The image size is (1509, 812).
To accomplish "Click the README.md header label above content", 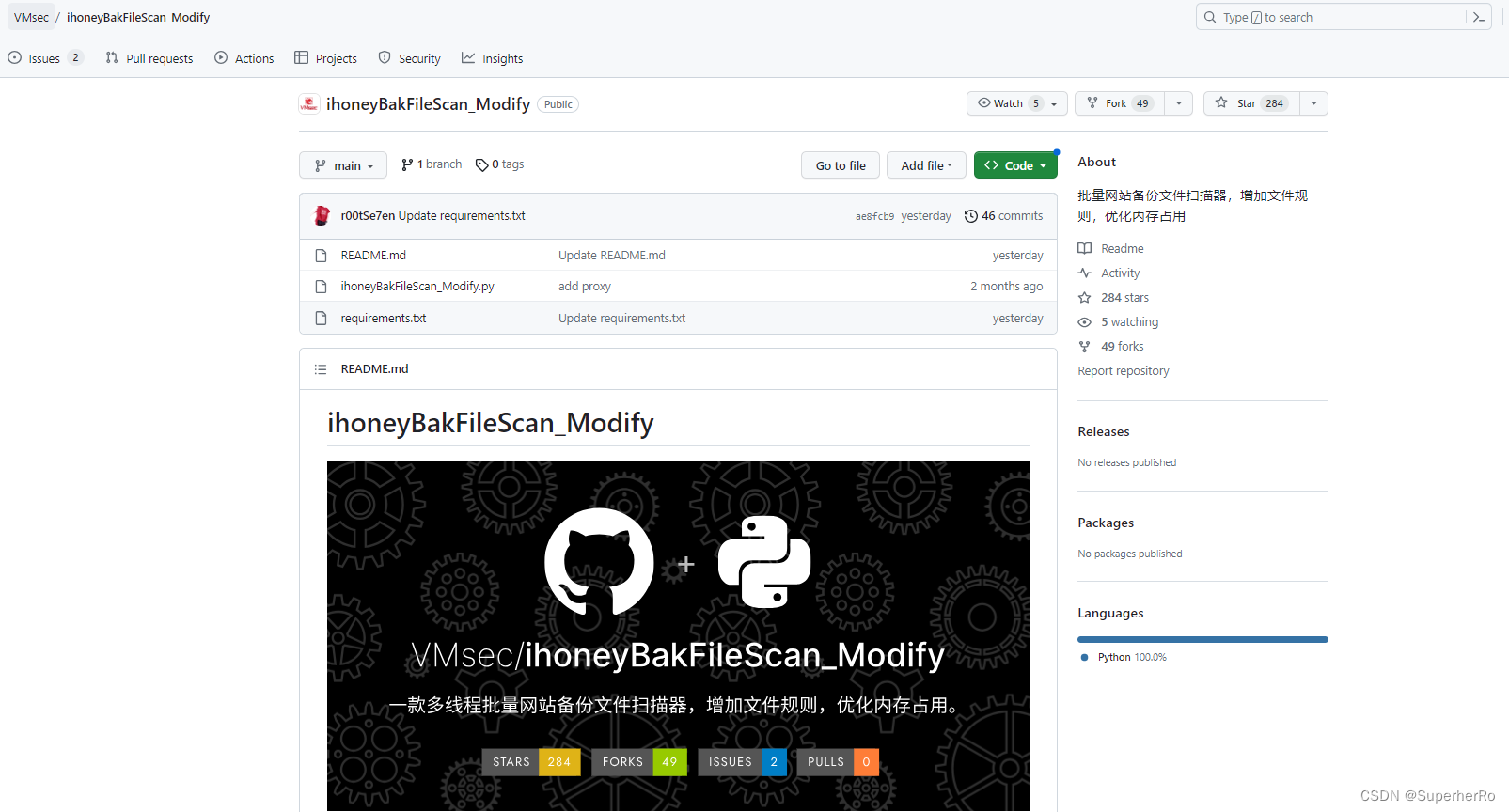I will point(374,369).
